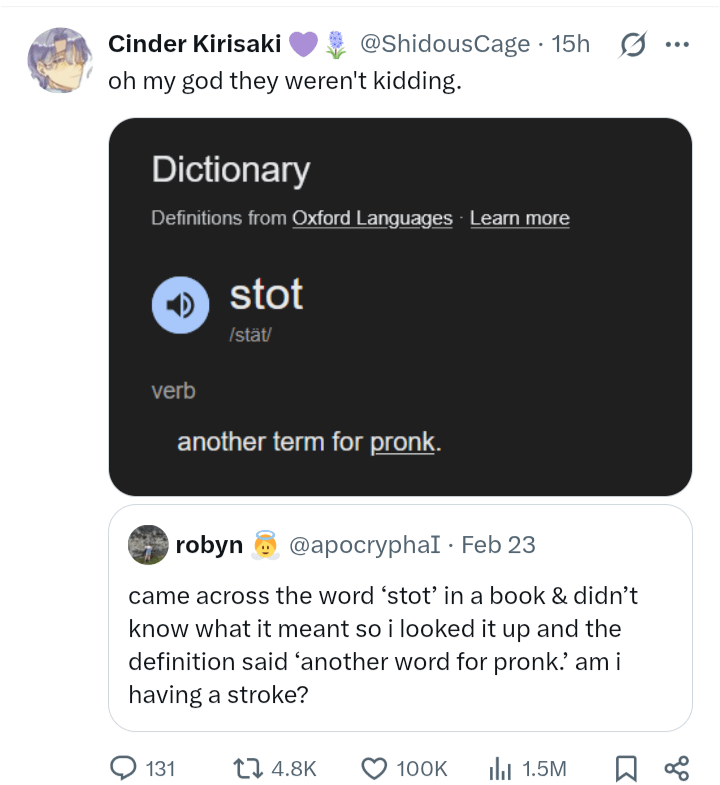The height and width of the screenshot is (785, 720).
Task: Open the dictionary screenshot image
Action: [400, 370]
